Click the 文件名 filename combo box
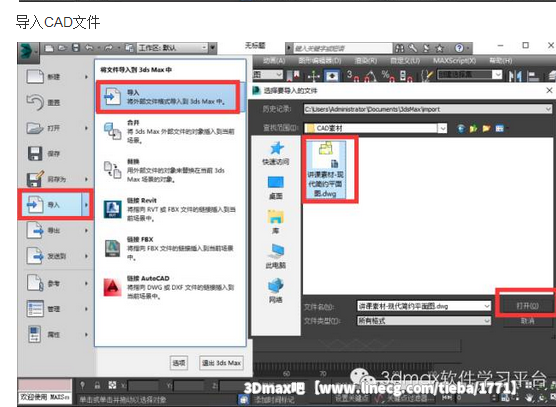The image size is (556, 407). click(424, 306)
